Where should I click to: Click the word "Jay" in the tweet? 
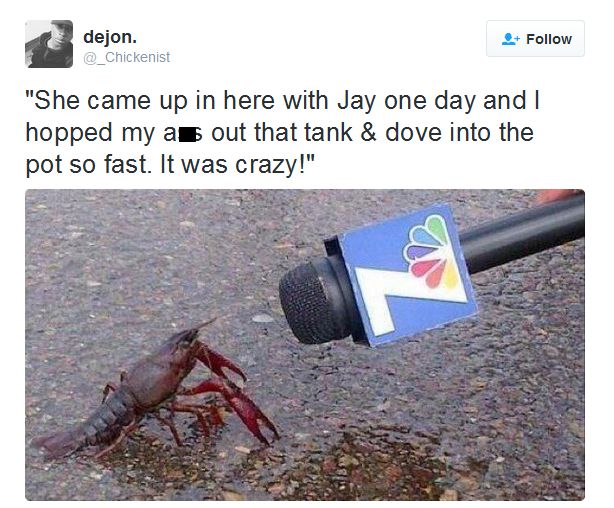(x=356, y=101)
